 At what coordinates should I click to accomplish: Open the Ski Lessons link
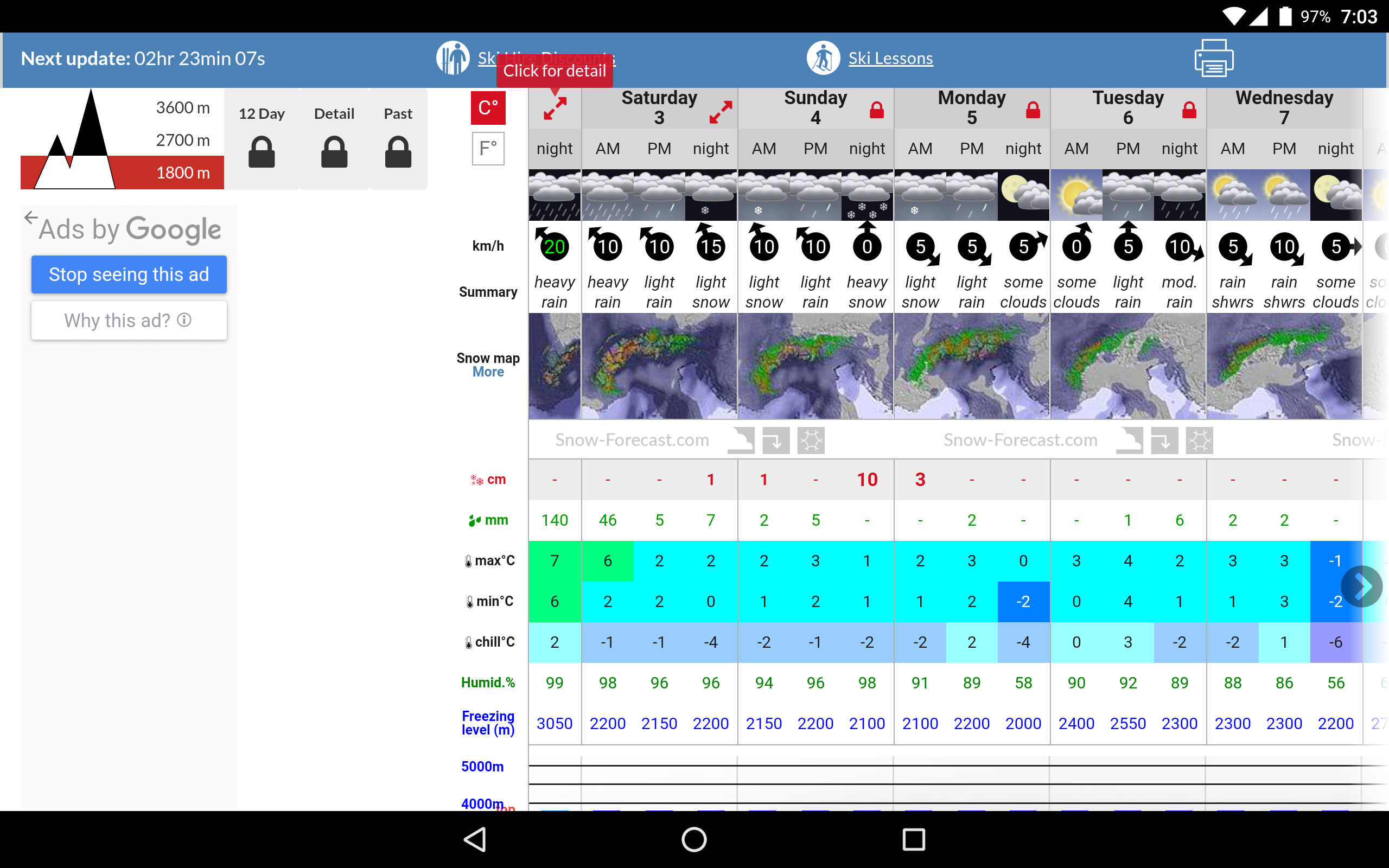coord(890,59)
